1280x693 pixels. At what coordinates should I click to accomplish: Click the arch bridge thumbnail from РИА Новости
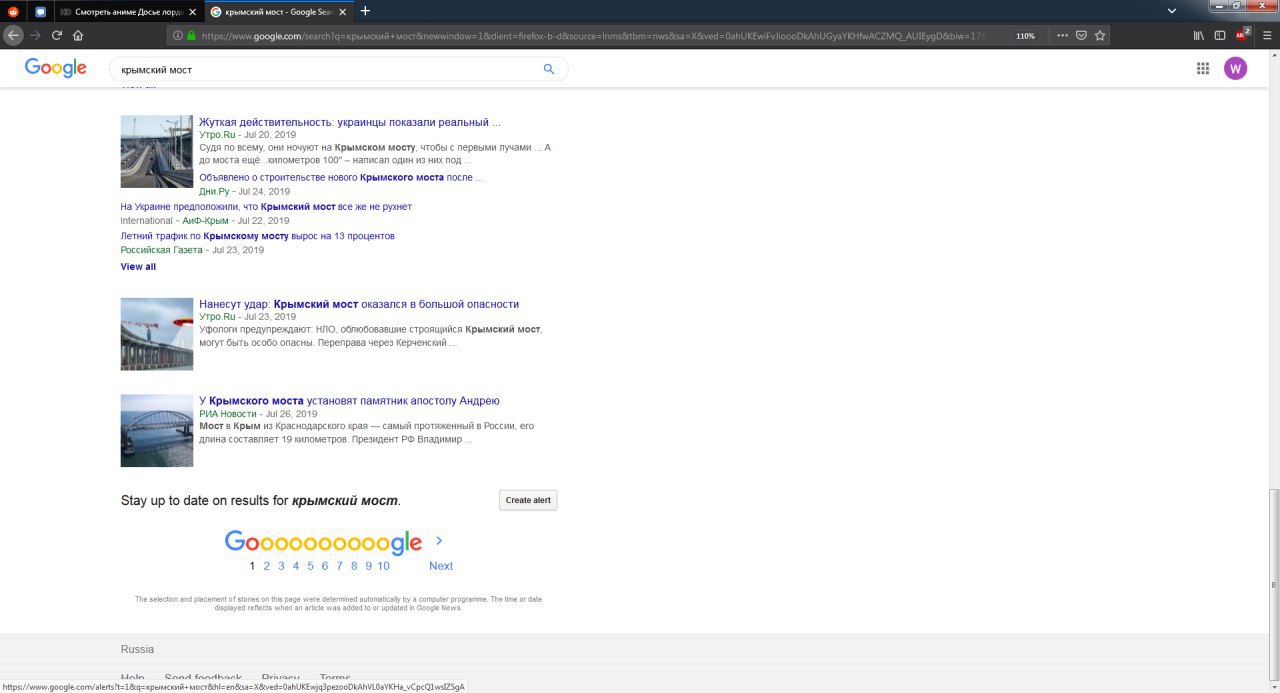click(157, 431)
